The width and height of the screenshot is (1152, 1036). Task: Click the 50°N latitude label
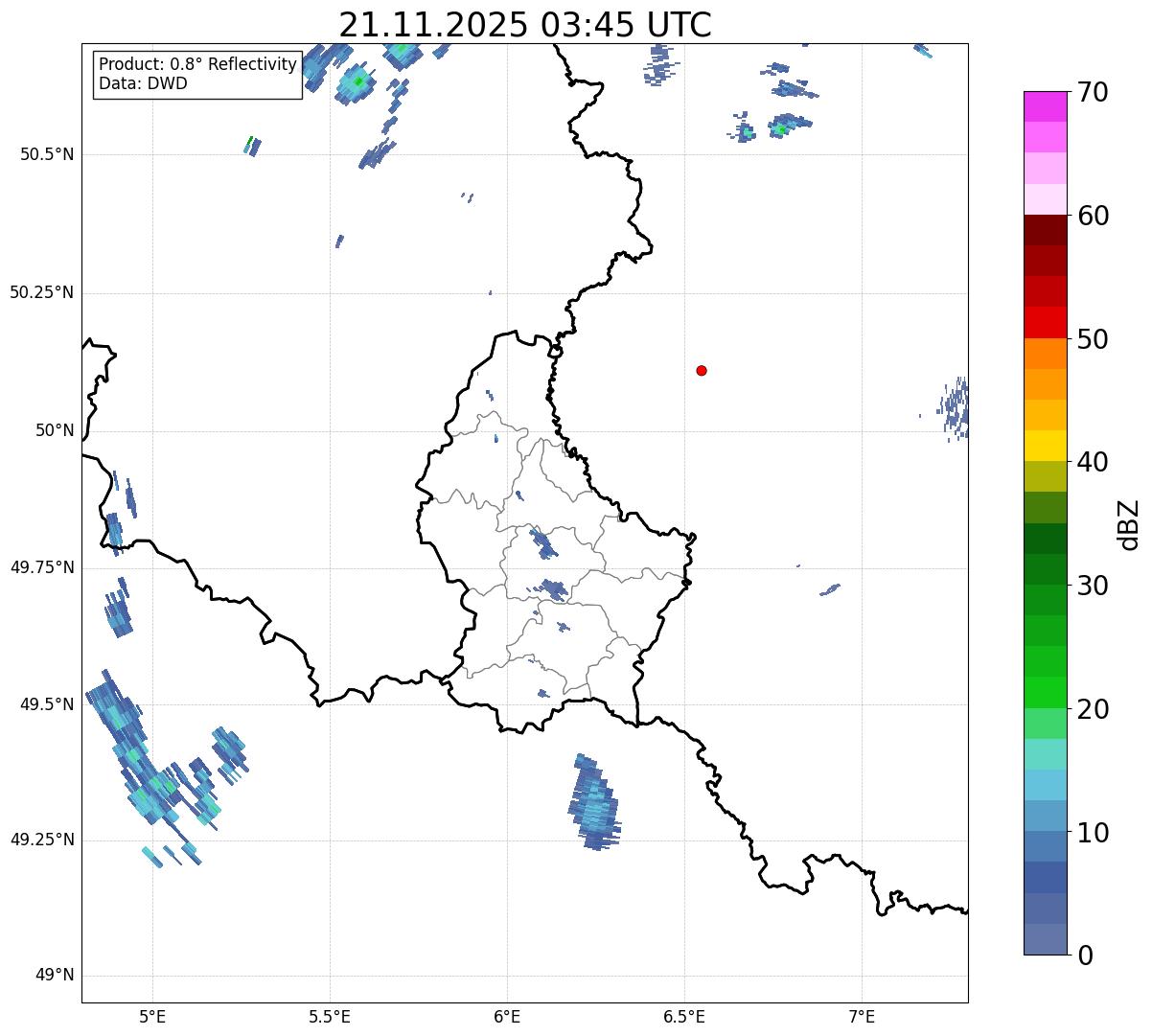55,430
